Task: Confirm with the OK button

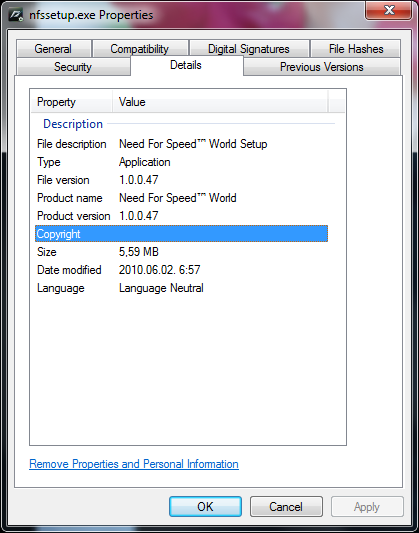Action: click(x=206, y=506)
